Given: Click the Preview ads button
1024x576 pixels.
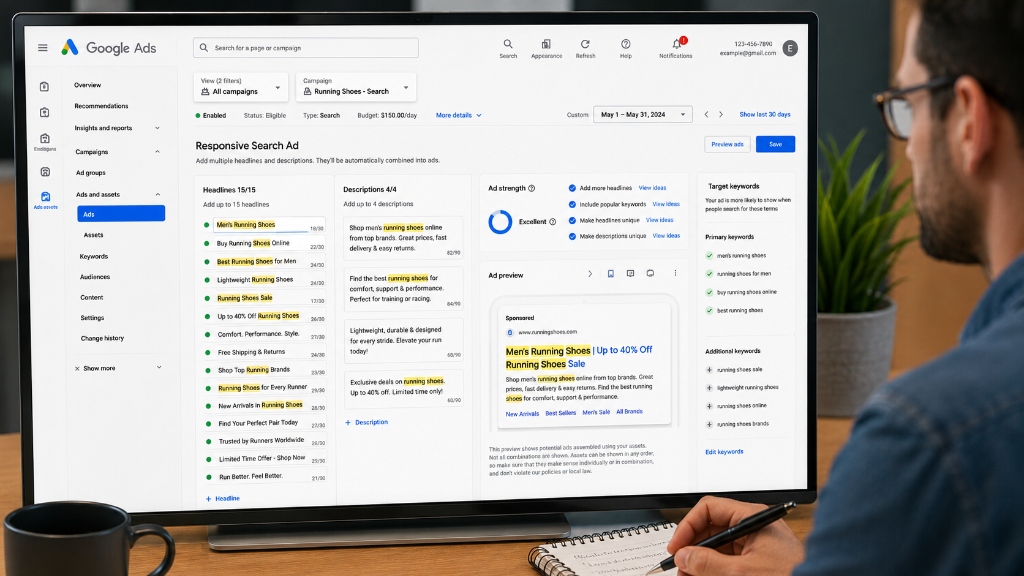Looking at the screenshot, I should pos(727,144).
